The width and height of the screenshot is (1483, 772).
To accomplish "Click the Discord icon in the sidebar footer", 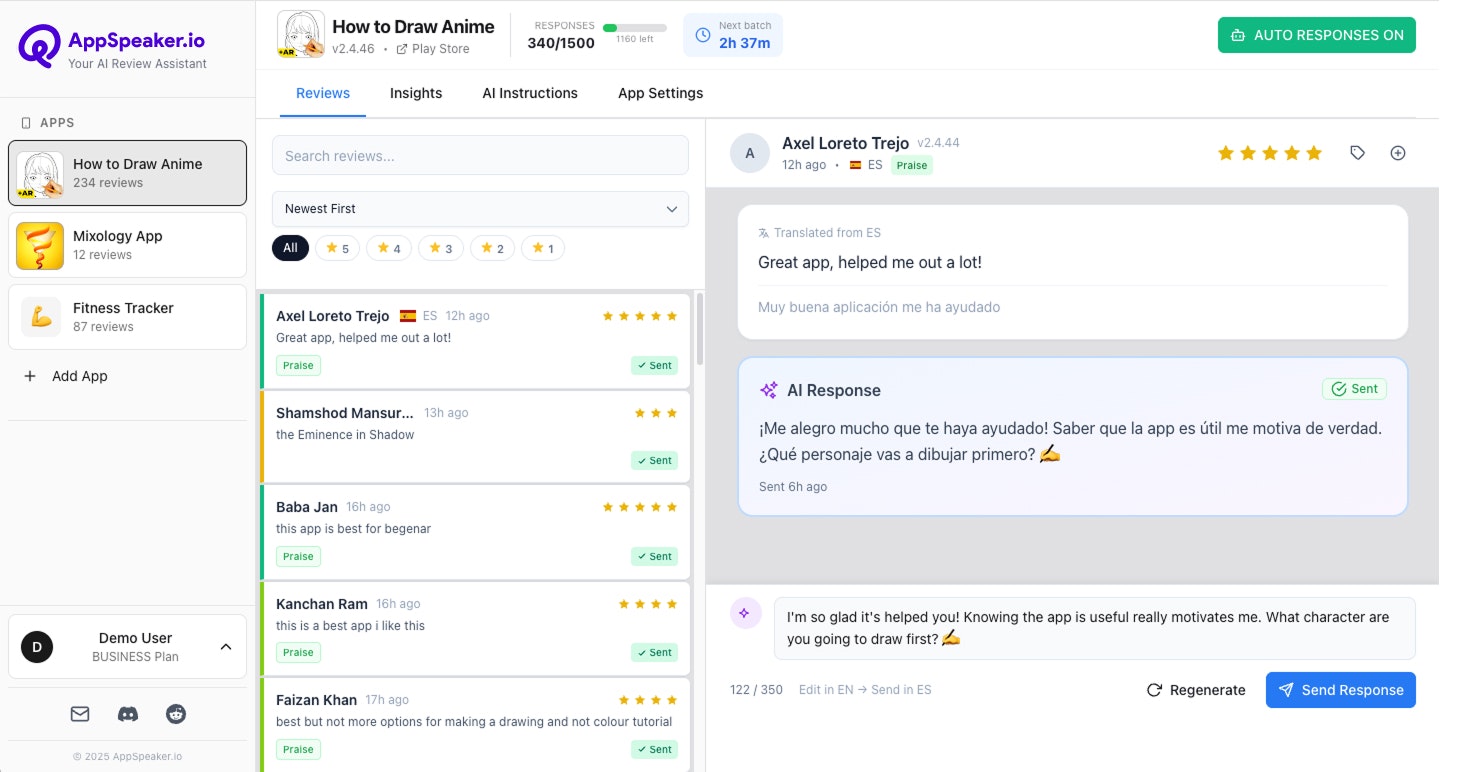I will pos(127,713).
